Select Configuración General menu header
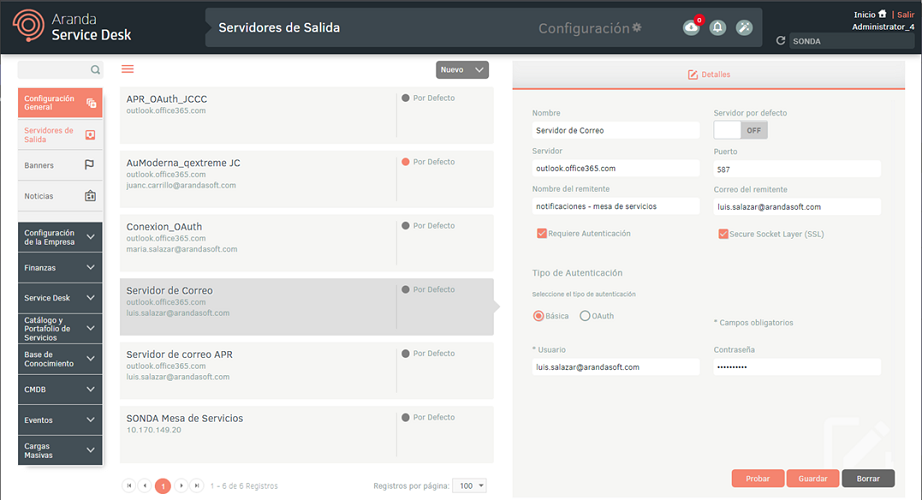The image size is (922, 500). tap(60, 103)
